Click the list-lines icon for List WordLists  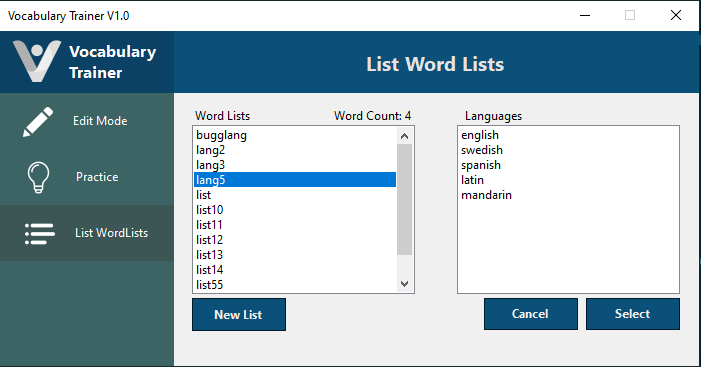pyautogui.click(x=40, y=234)
